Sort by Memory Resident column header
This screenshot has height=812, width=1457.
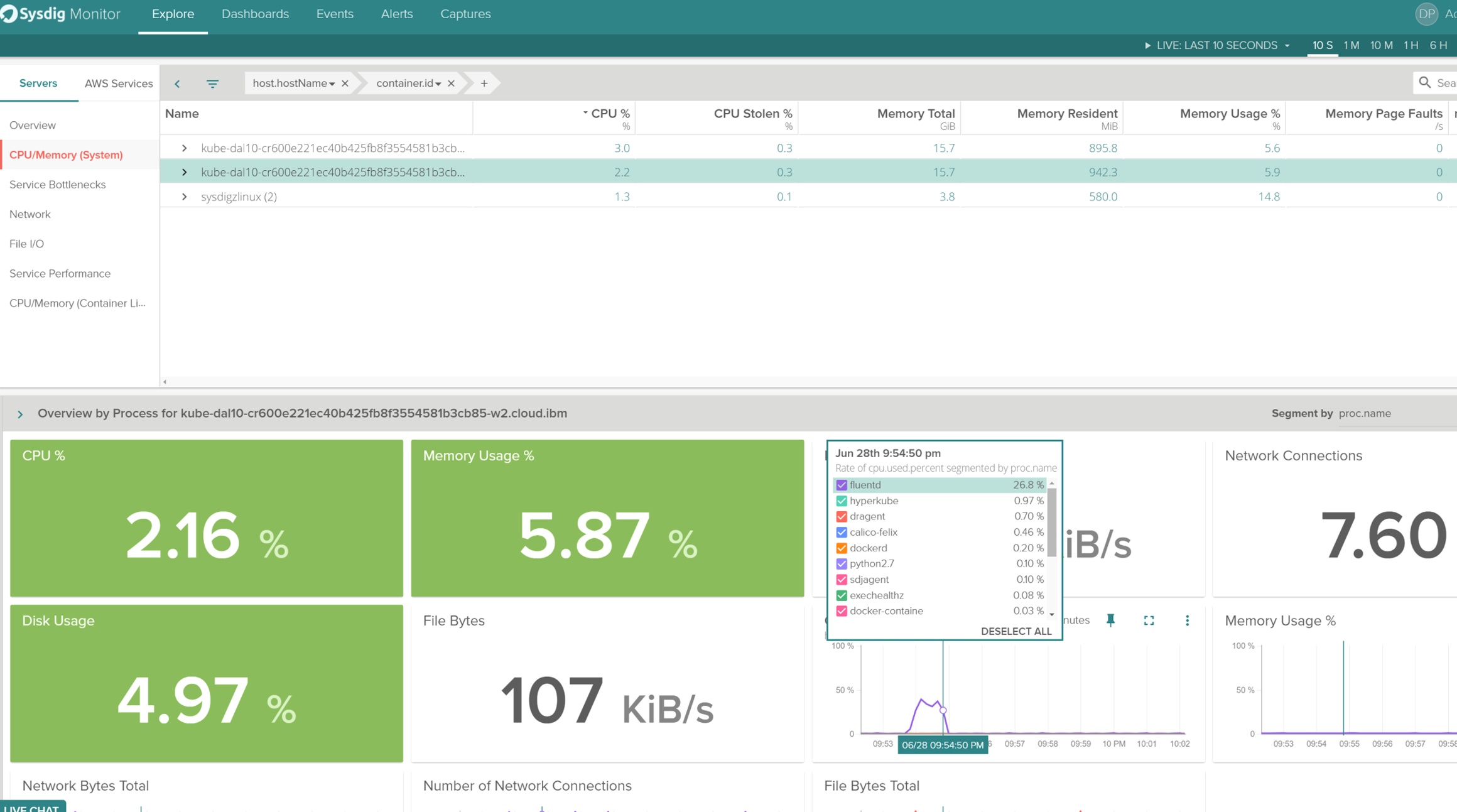1067,114
